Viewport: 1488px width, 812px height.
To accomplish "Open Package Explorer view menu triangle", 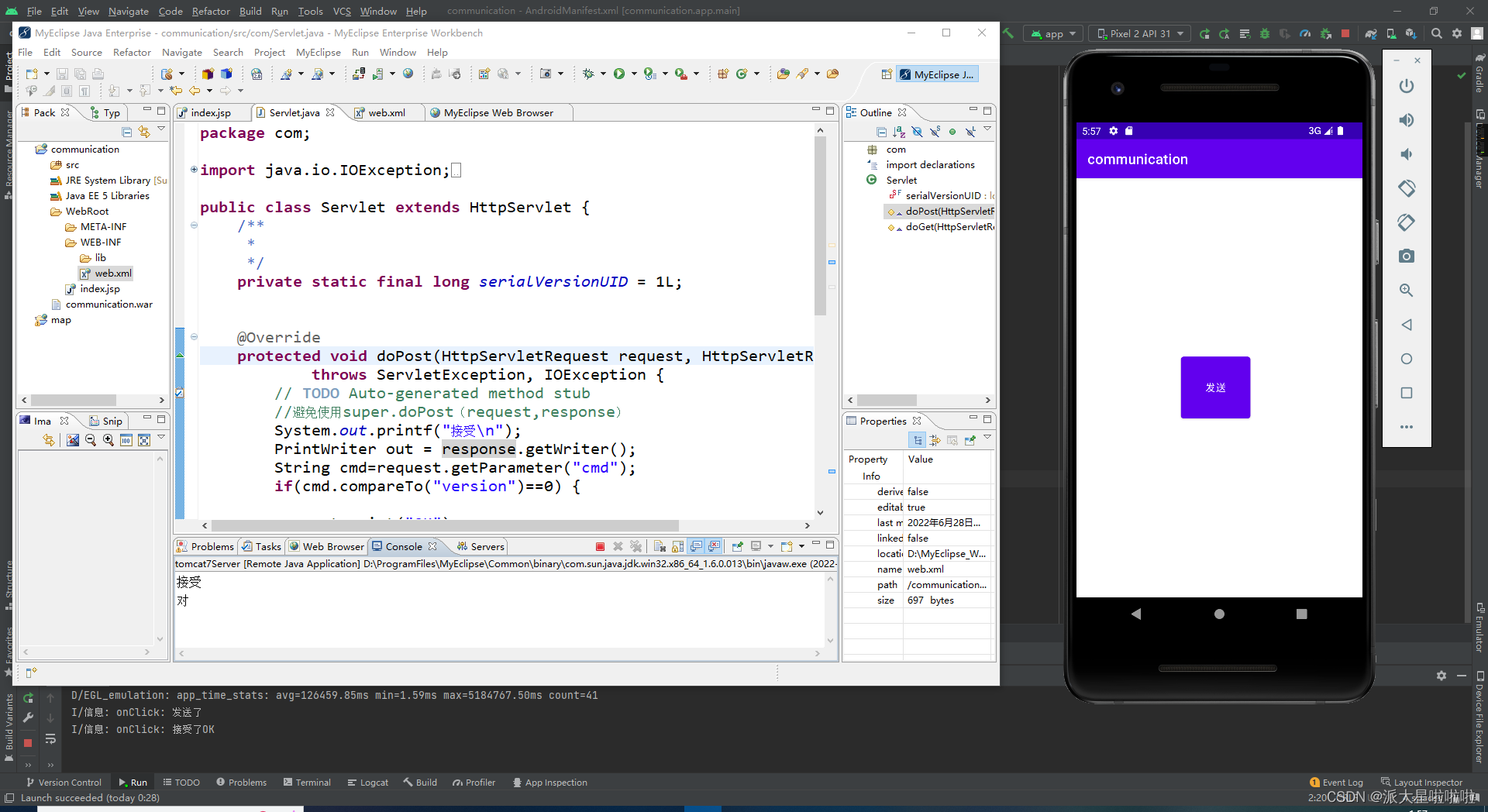I will click(x=161, y=129).
